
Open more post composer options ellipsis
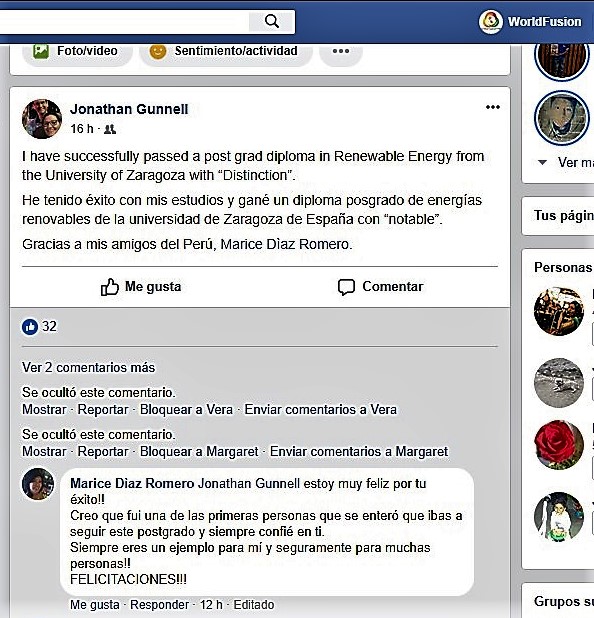pos(341,51)
